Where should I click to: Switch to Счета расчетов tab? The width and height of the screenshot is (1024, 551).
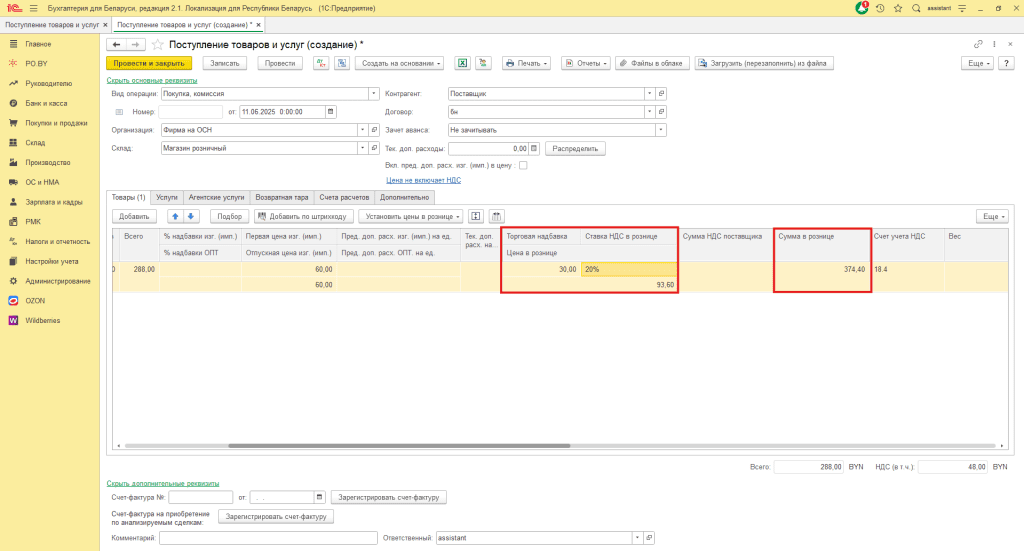click(344, 197)
